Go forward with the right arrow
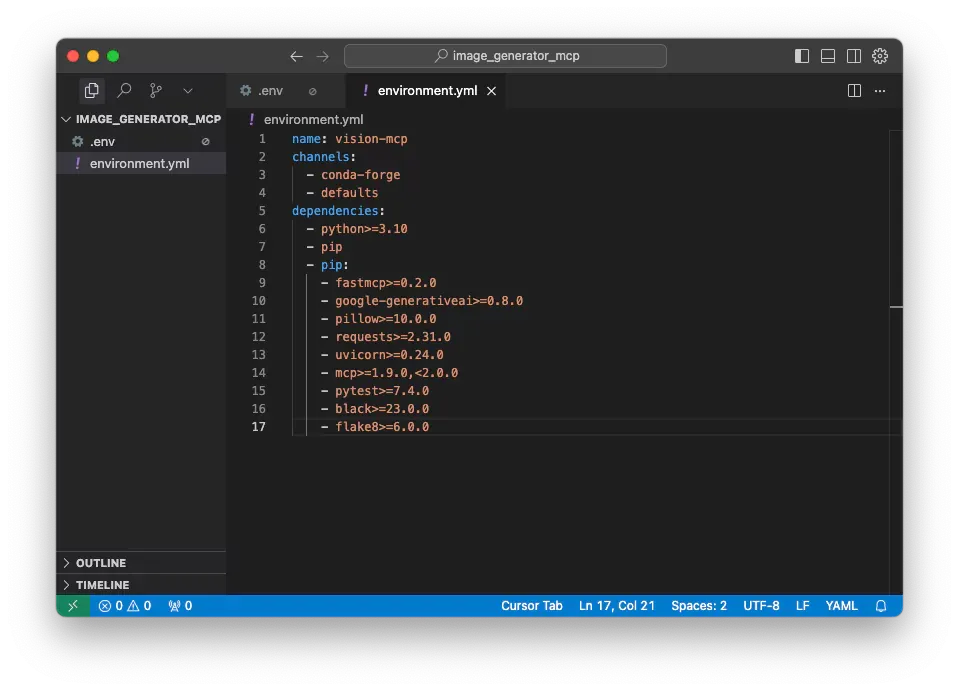Image resolution: width=959 pixels, height=691 pixels. tap(322, 56)
